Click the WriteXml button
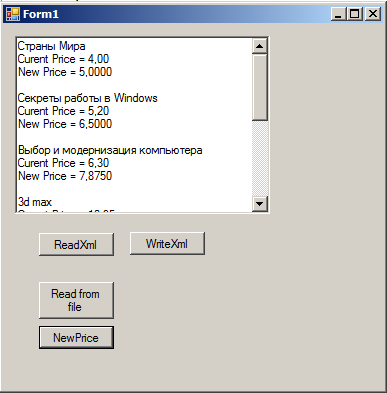The height and width of the screenshot is (393, 387). 167,244
